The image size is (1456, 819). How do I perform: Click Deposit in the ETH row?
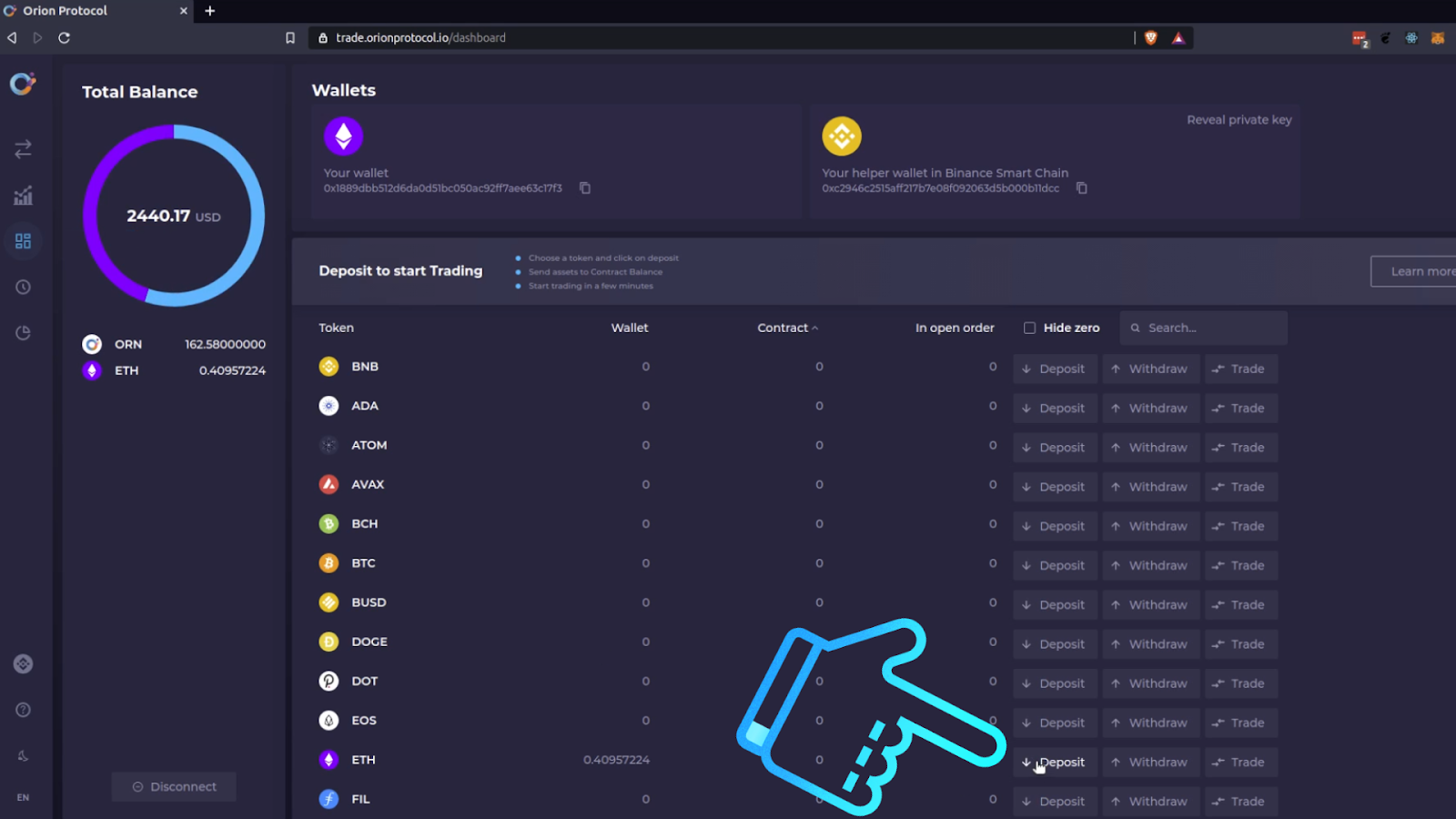point(1055,763)
